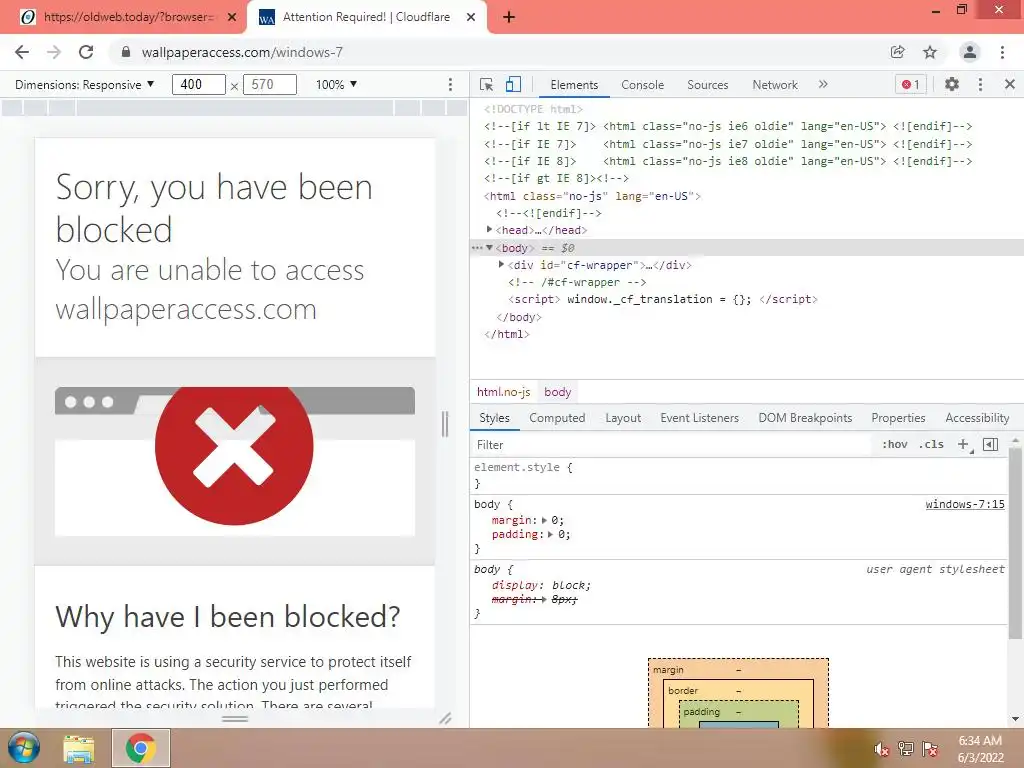Open the Chrome profile avatar
Viewport: 1024px width, 768px height.
[970, 52]
